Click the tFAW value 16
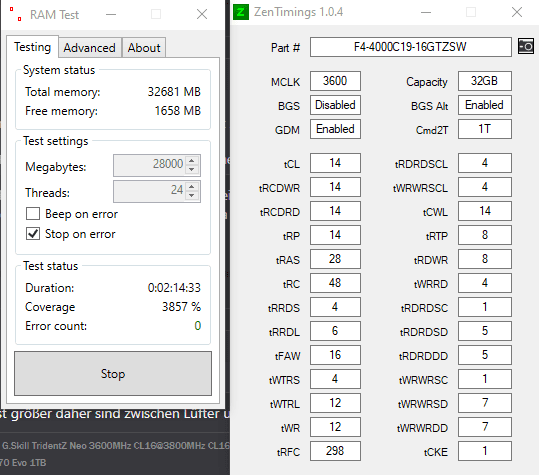Screen dimensions: 539x475 tap(335, 355)
